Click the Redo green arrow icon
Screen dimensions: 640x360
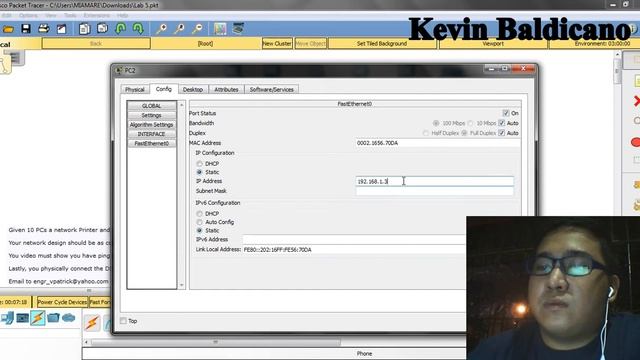tap(138, 29)
